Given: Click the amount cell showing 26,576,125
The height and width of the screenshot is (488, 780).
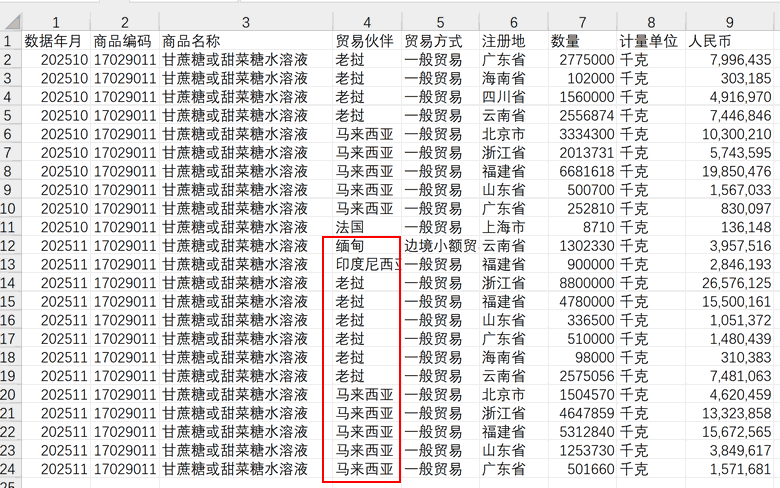Looking at the screenshot, I should 730,283.
